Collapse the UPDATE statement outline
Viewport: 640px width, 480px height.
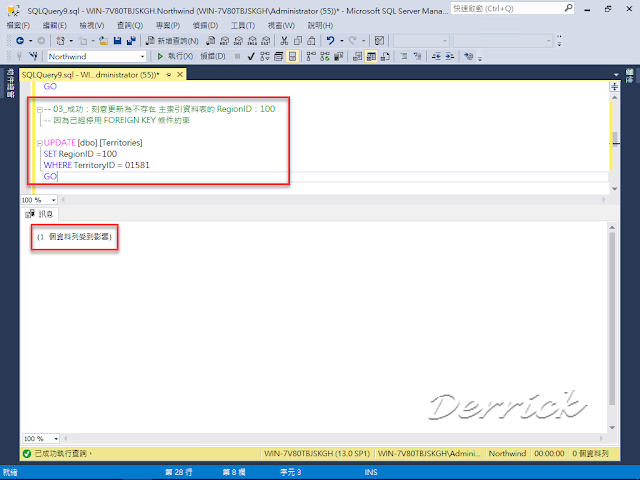click(40, 143)
